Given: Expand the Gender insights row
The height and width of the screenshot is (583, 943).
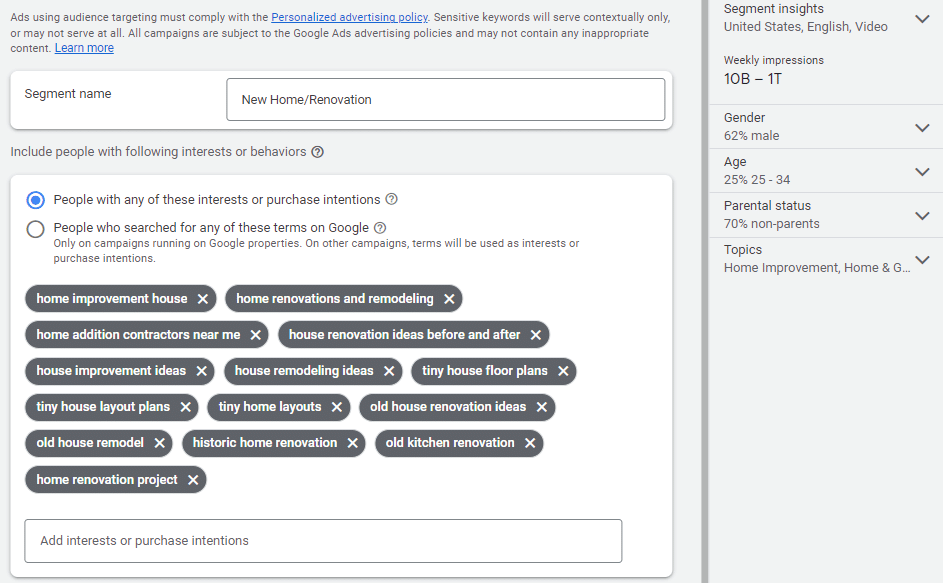Looking at the screenshot, I should pyautogui.click(x=922, y=127).
